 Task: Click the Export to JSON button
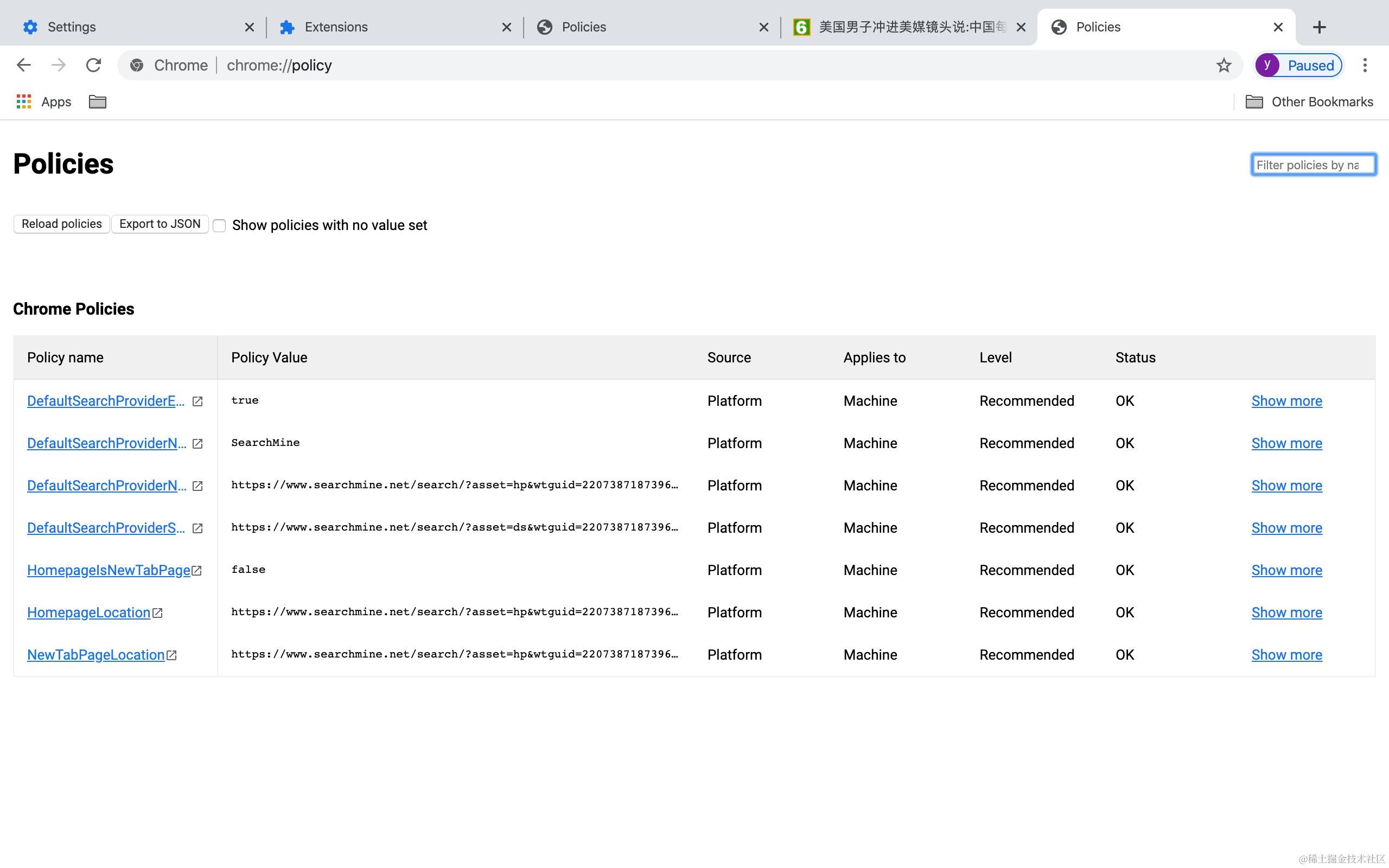[x=160, y=224]
